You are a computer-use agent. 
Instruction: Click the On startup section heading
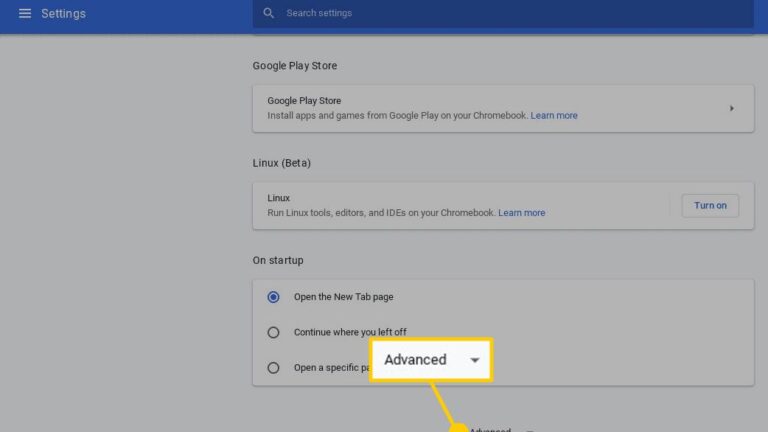pyautogui.click(x=278, y=261)
